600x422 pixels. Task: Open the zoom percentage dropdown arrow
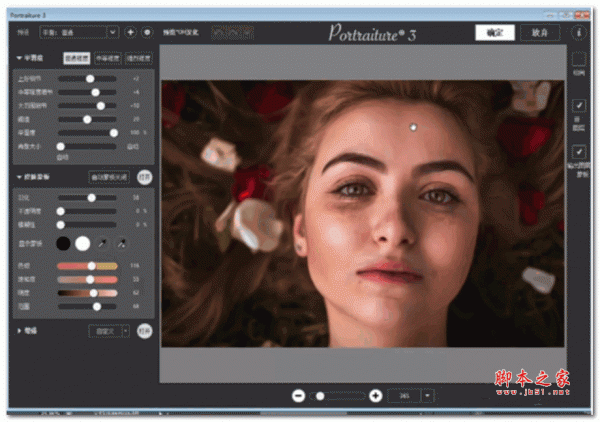coord(428,395)
